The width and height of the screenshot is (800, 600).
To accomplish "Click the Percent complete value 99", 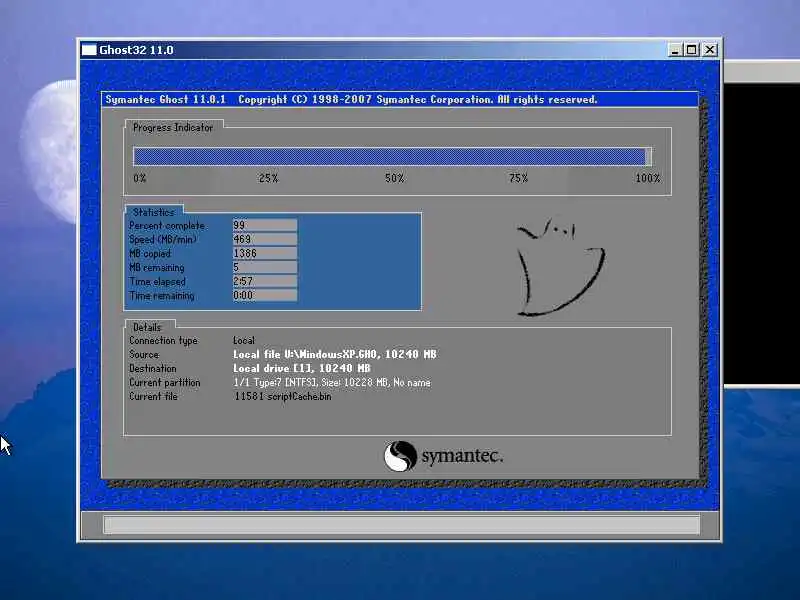I will point(265,226).
